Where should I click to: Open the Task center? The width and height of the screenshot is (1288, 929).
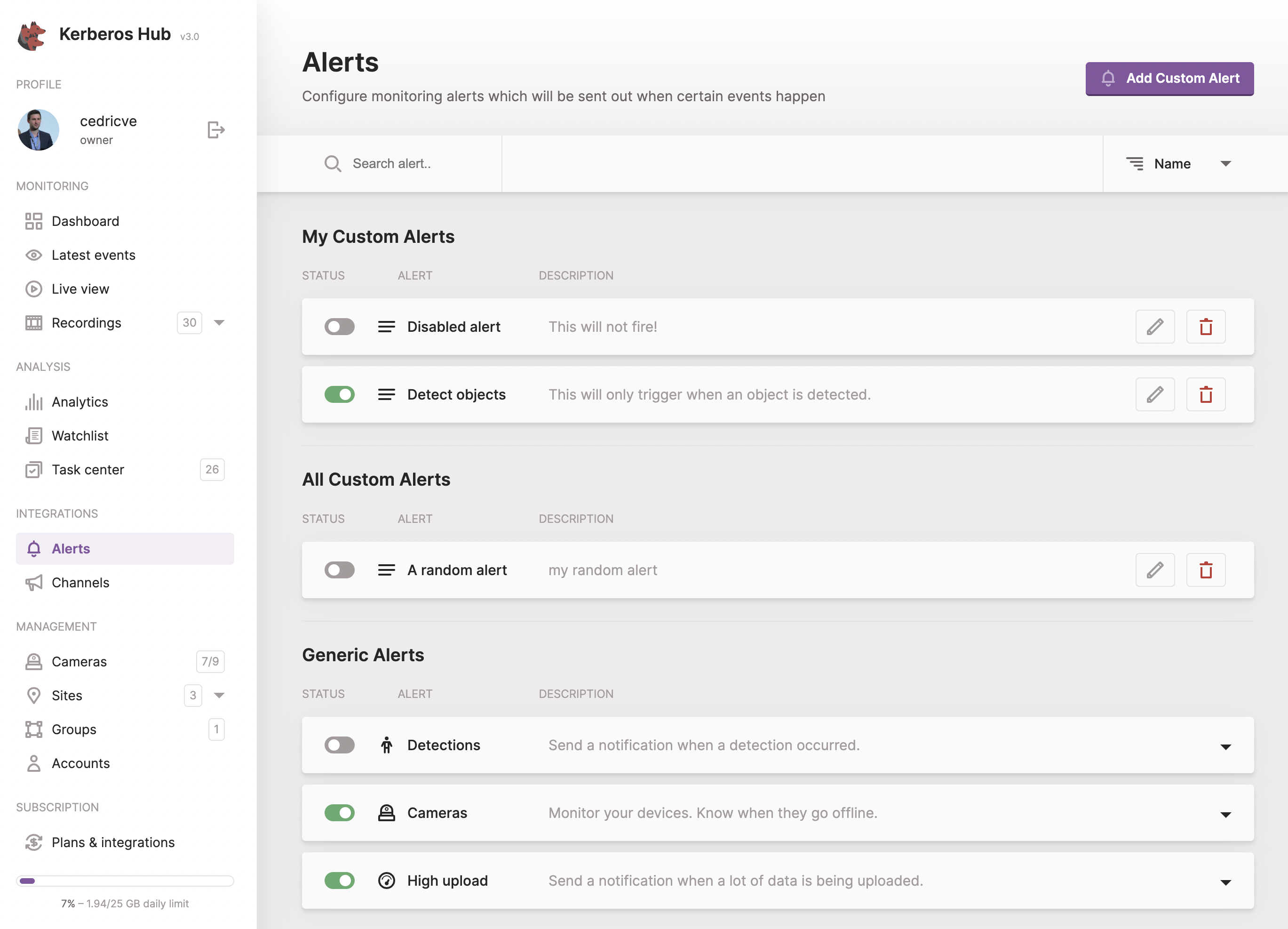coord(87,469)
